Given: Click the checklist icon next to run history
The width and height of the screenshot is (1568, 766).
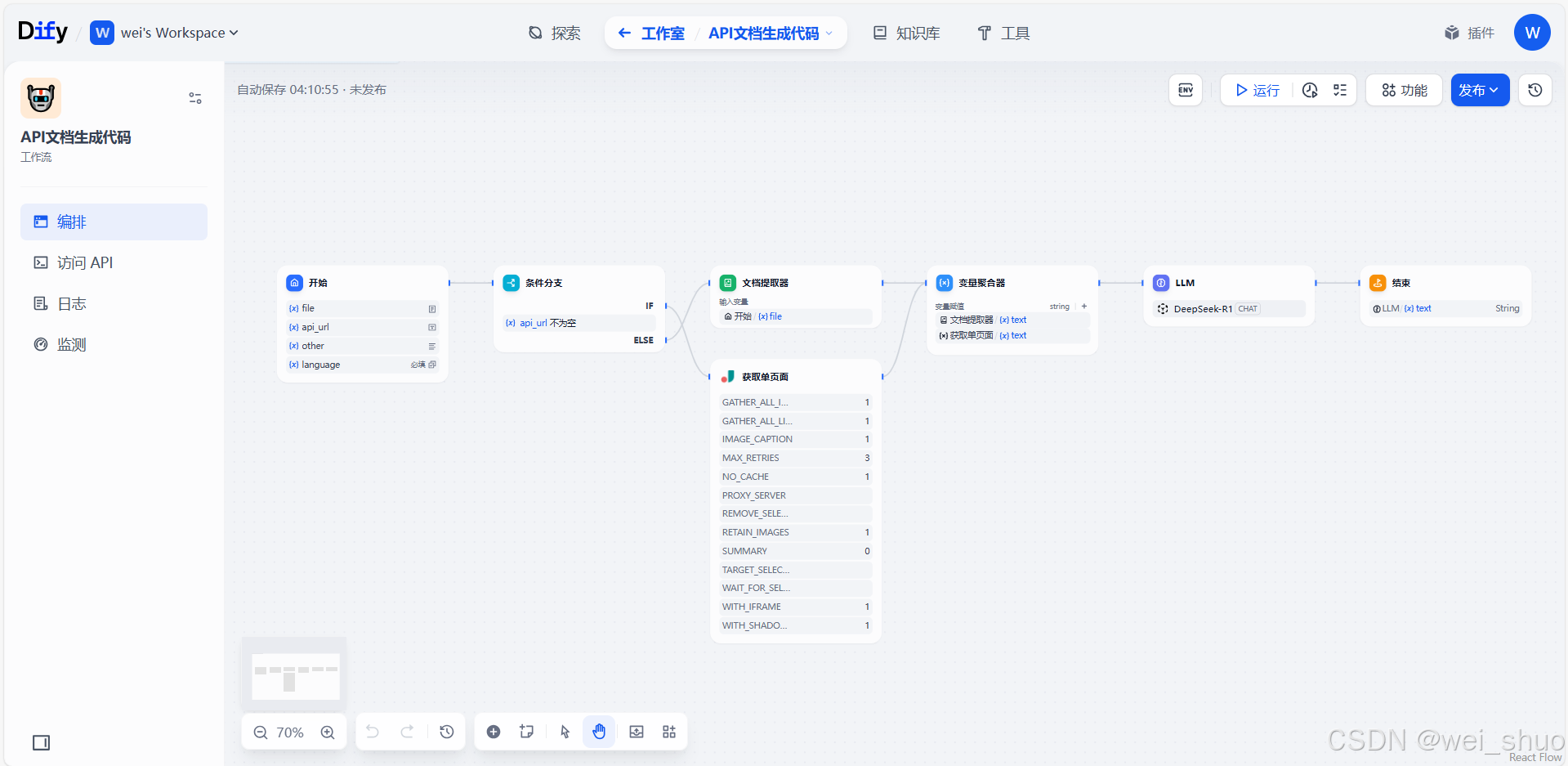Looking at the screenshot, I should point(1339,90).
